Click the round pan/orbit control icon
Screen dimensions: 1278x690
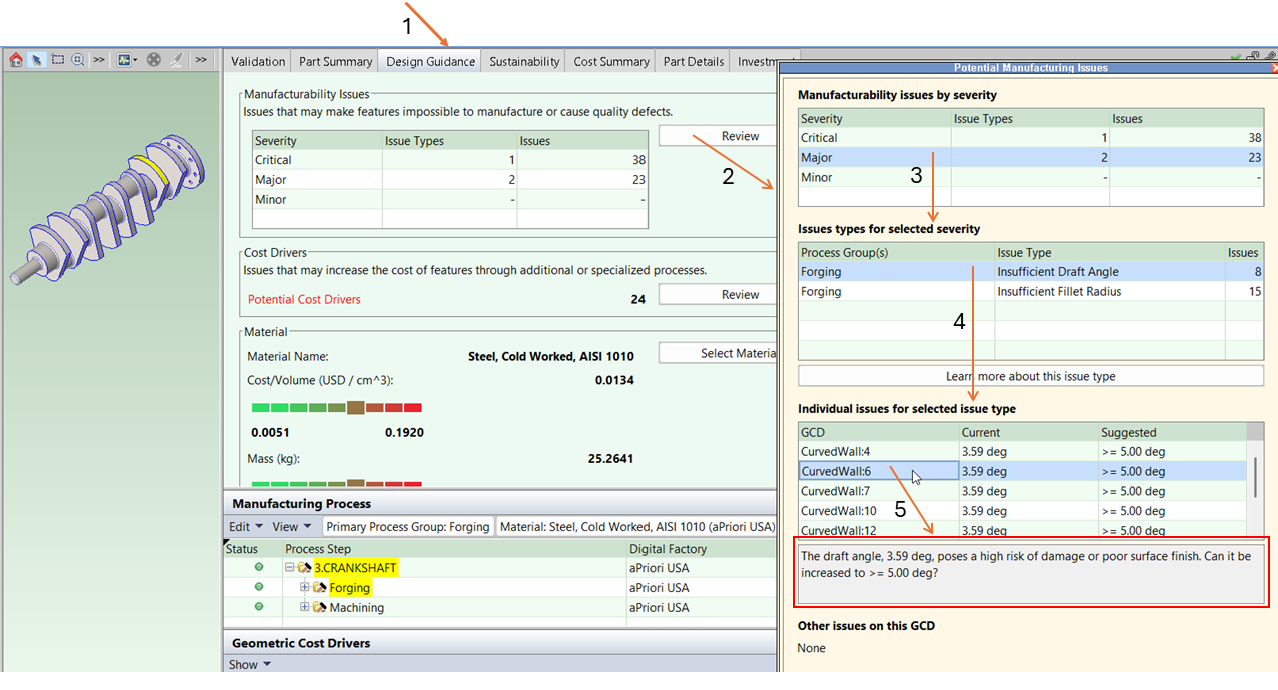[154, 60]
